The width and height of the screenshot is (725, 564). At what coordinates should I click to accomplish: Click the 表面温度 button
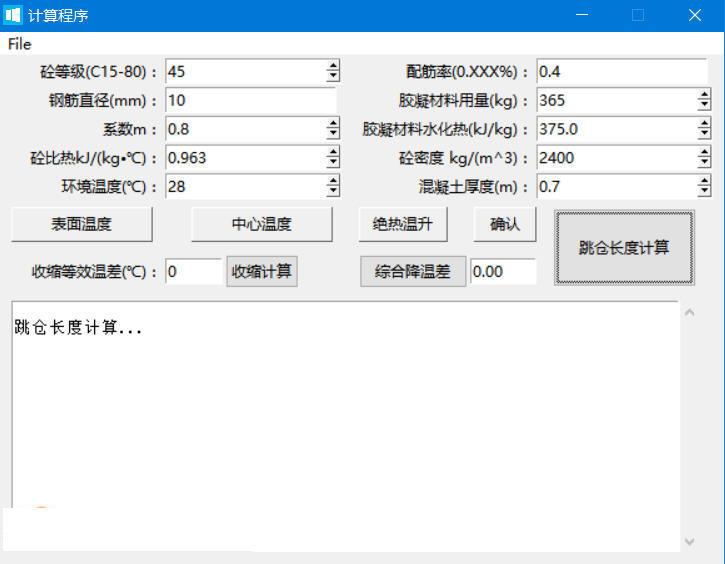[81, 224]
